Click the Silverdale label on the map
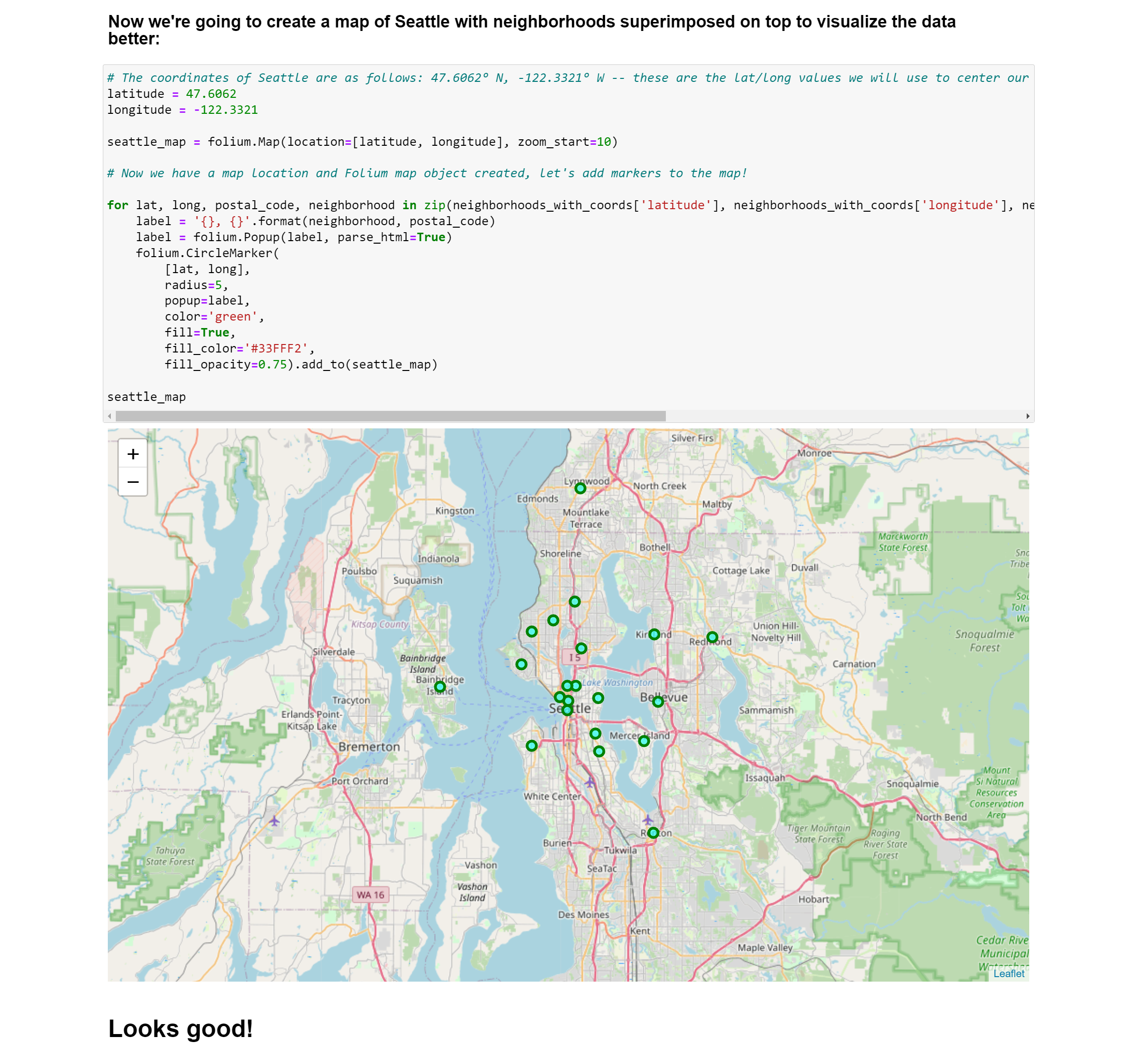1148x1063 pixels. tap(333, 652)
